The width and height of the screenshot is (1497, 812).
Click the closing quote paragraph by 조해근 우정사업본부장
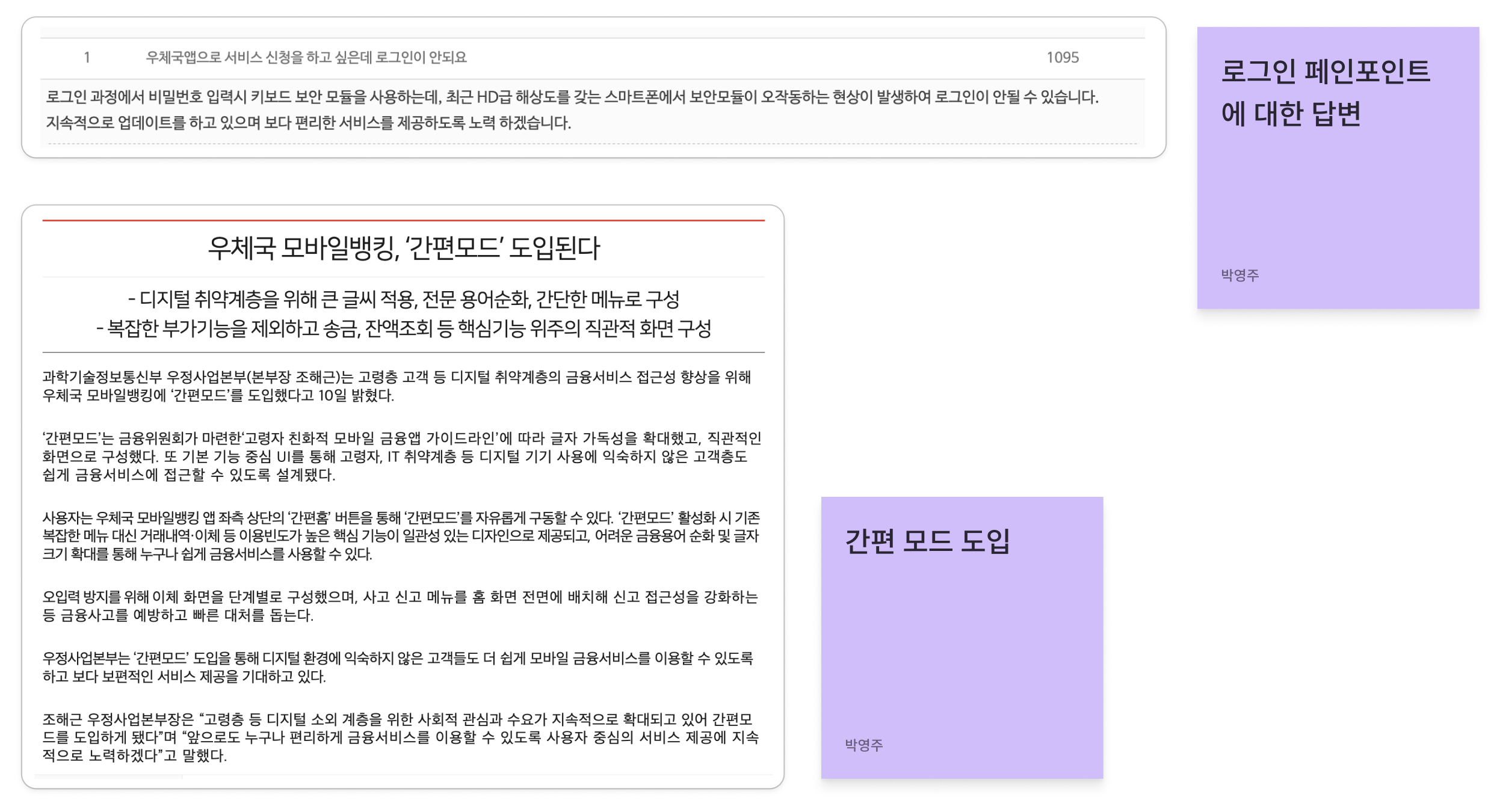tap(400, 737)
